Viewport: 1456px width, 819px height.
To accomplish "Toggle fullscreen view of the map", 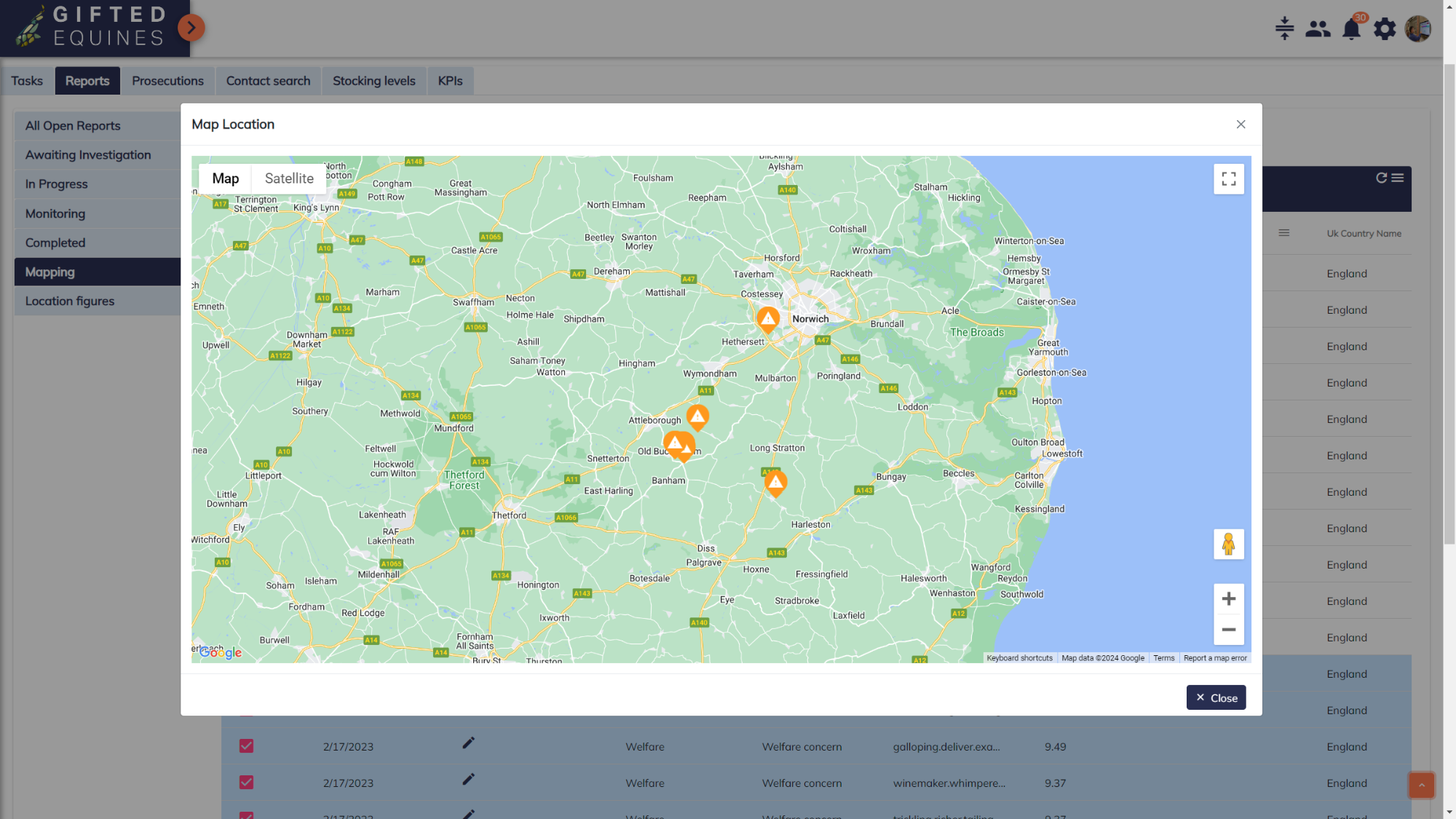I will (x=1229, y=179).
